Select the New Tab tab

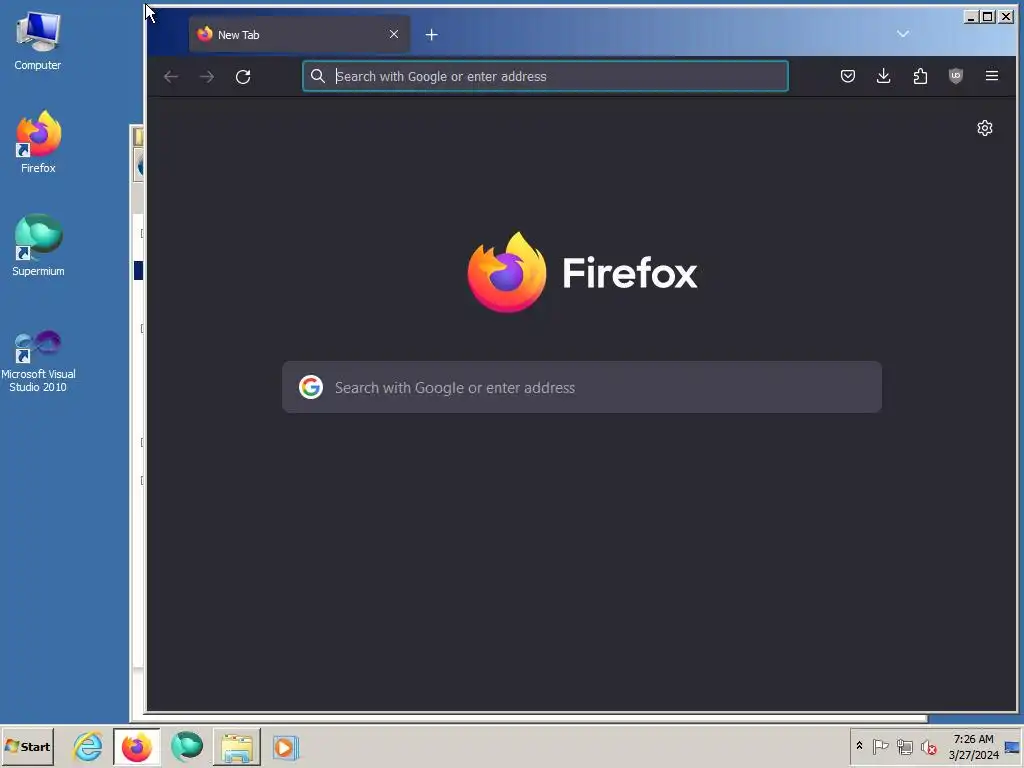point(300,34)
